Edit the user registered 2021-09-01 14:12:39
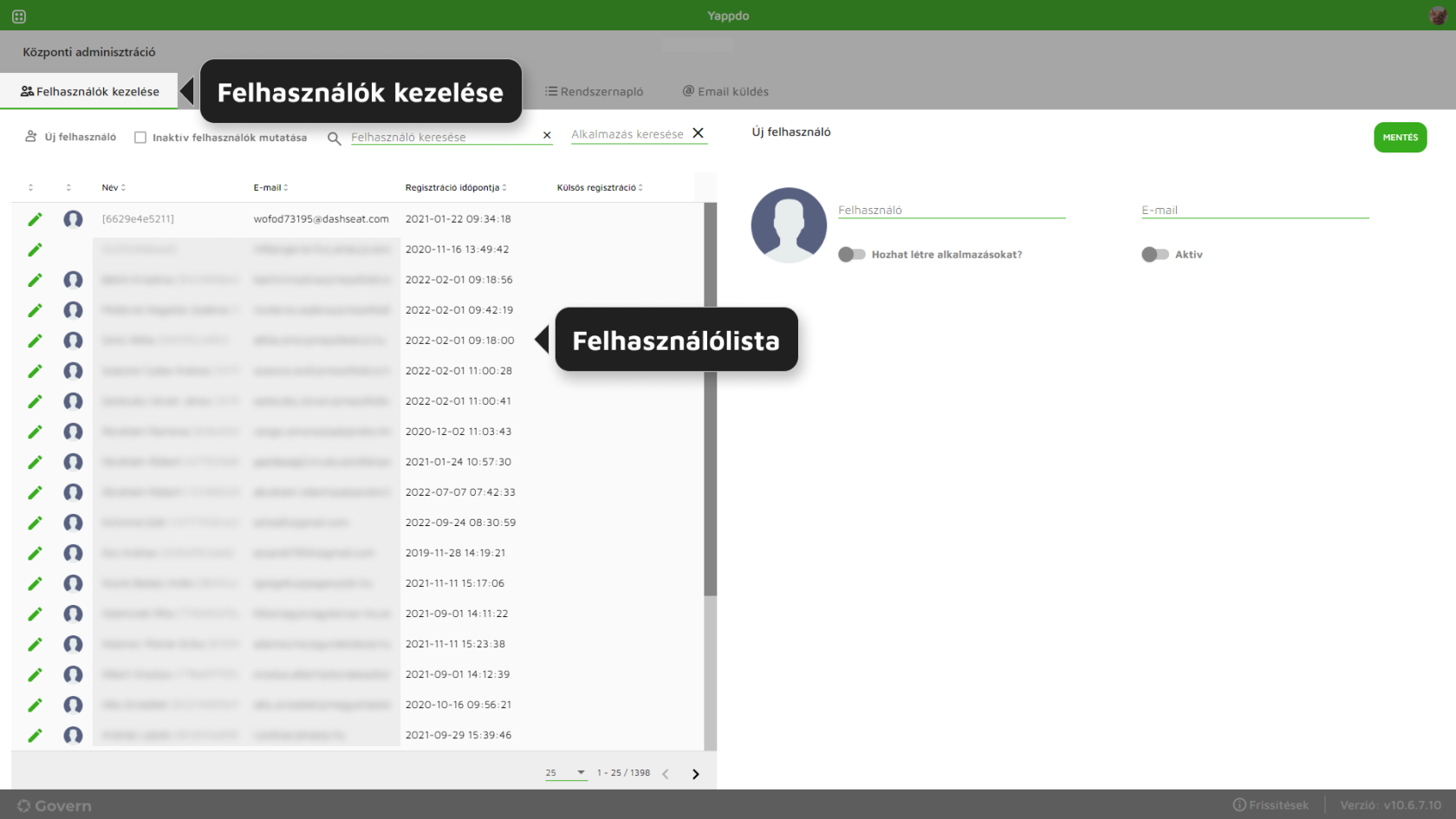Viewport: 1456px width, 819px height. click(35, 674)
